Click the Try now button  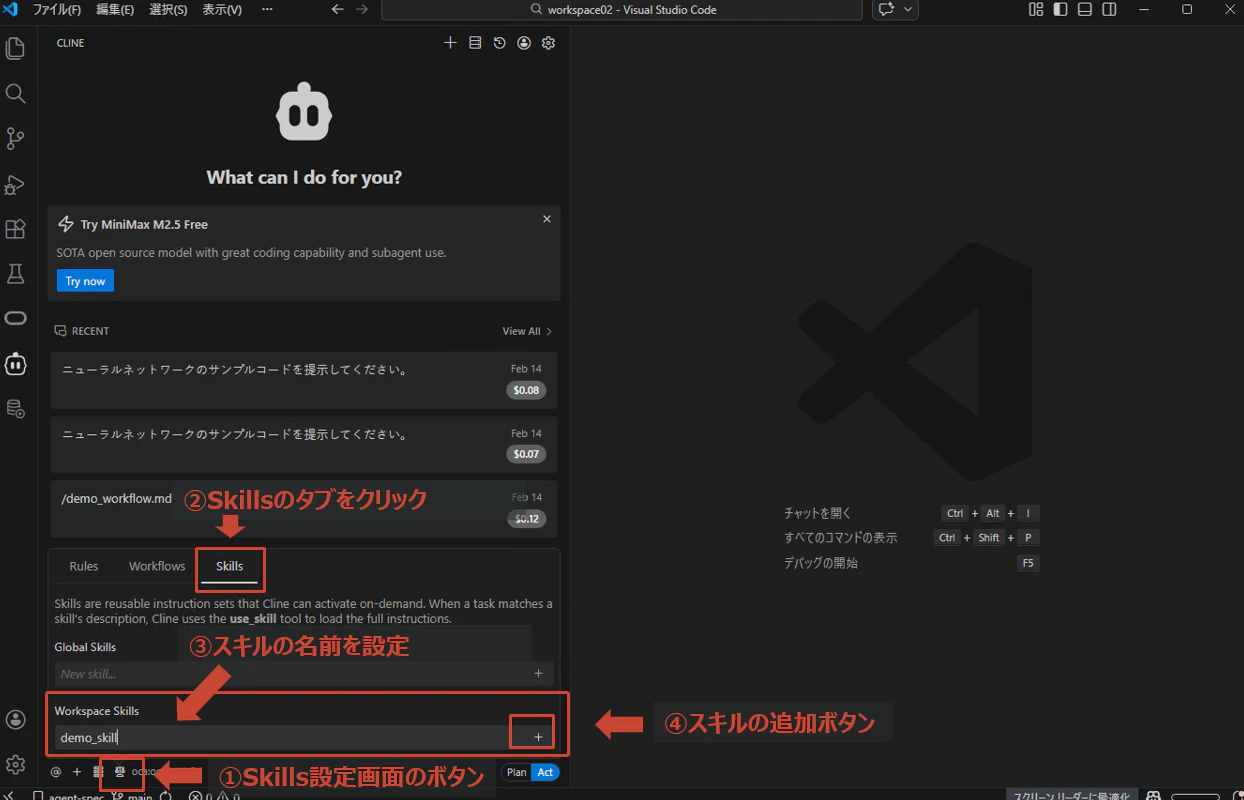pyautogui.click(x=85, y=281)
